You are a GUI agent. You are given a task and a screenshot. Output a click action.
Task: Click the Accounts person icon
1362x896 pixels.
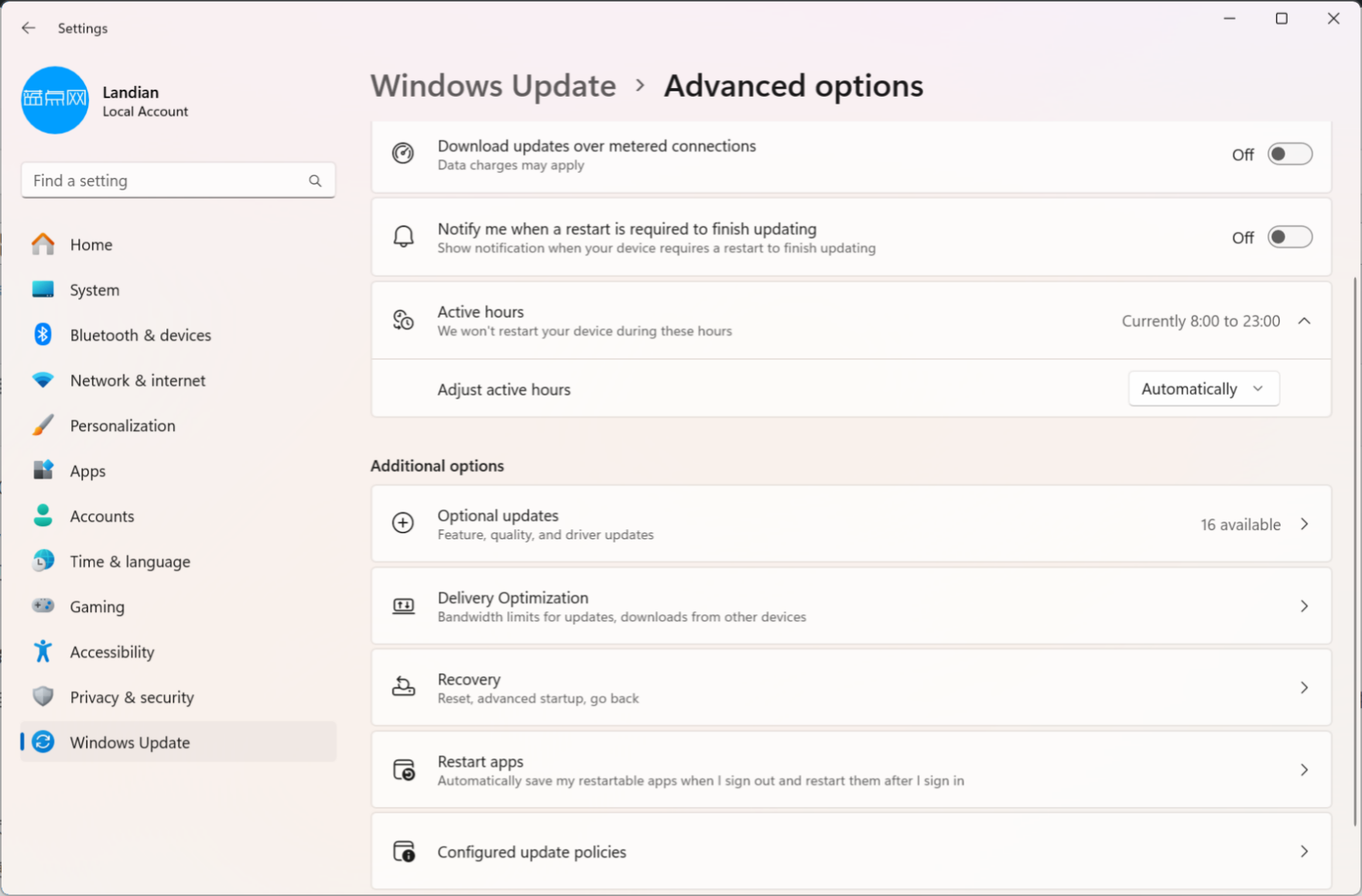[x=43, y=515]
